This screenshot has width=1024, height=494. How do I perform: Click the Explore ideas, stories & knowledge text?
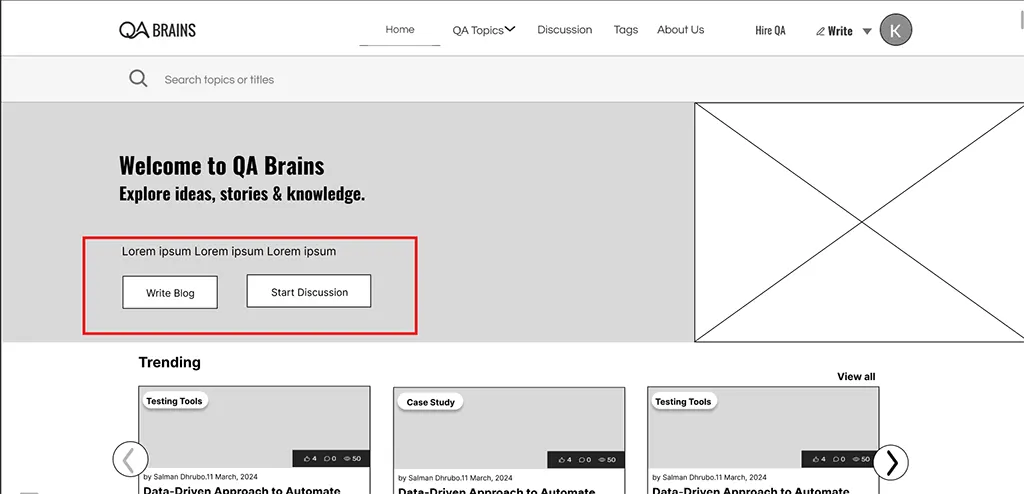242,194
